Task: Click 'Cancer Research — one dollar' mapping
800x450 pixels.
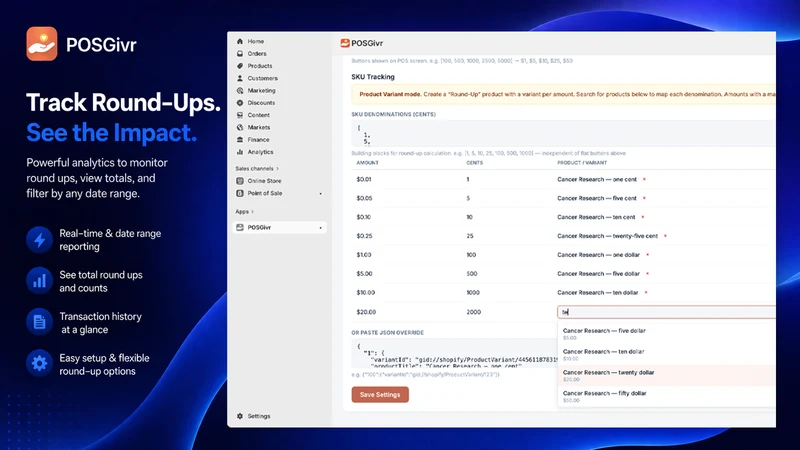Action: point(598,255)
